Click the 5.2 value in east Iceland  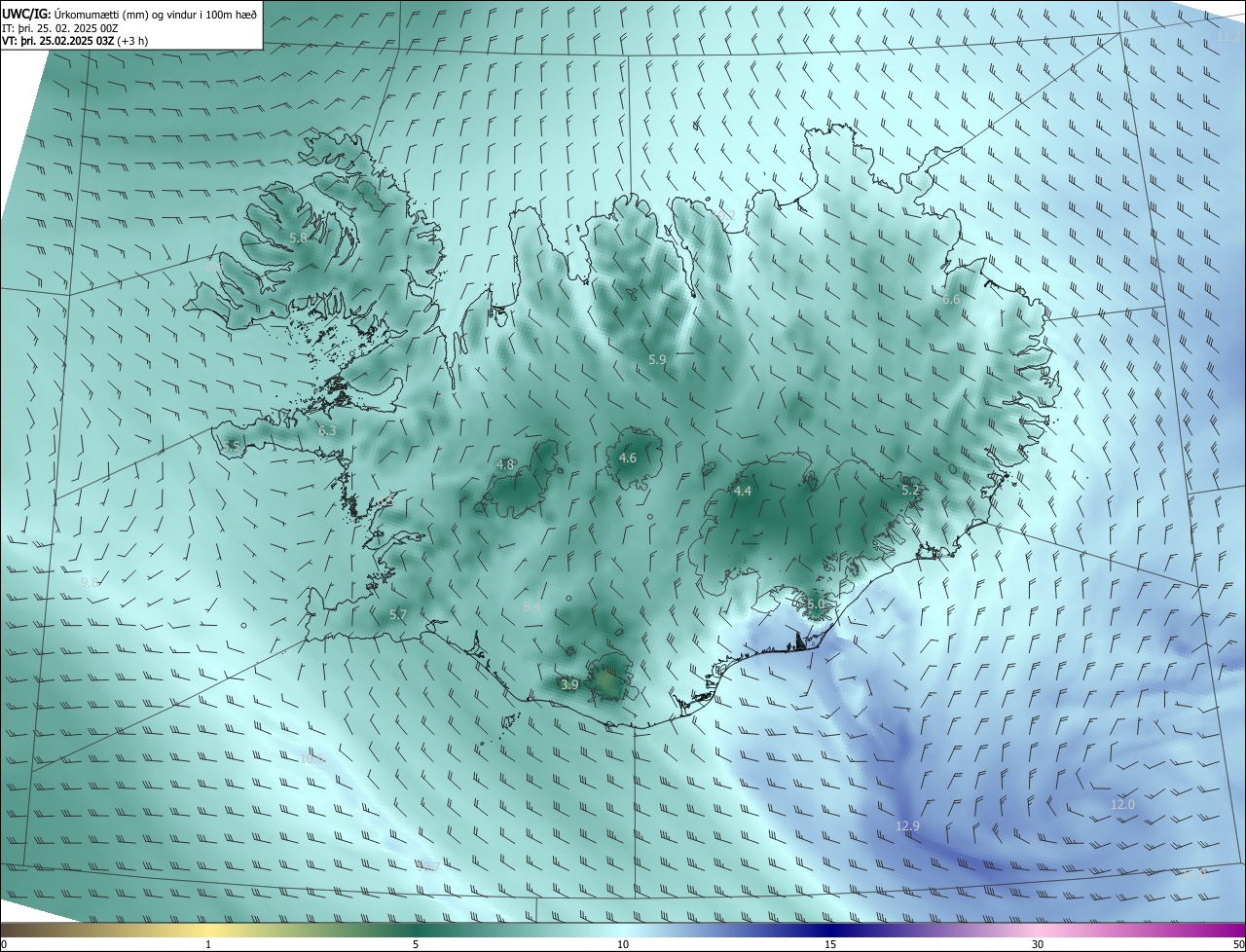910,491
